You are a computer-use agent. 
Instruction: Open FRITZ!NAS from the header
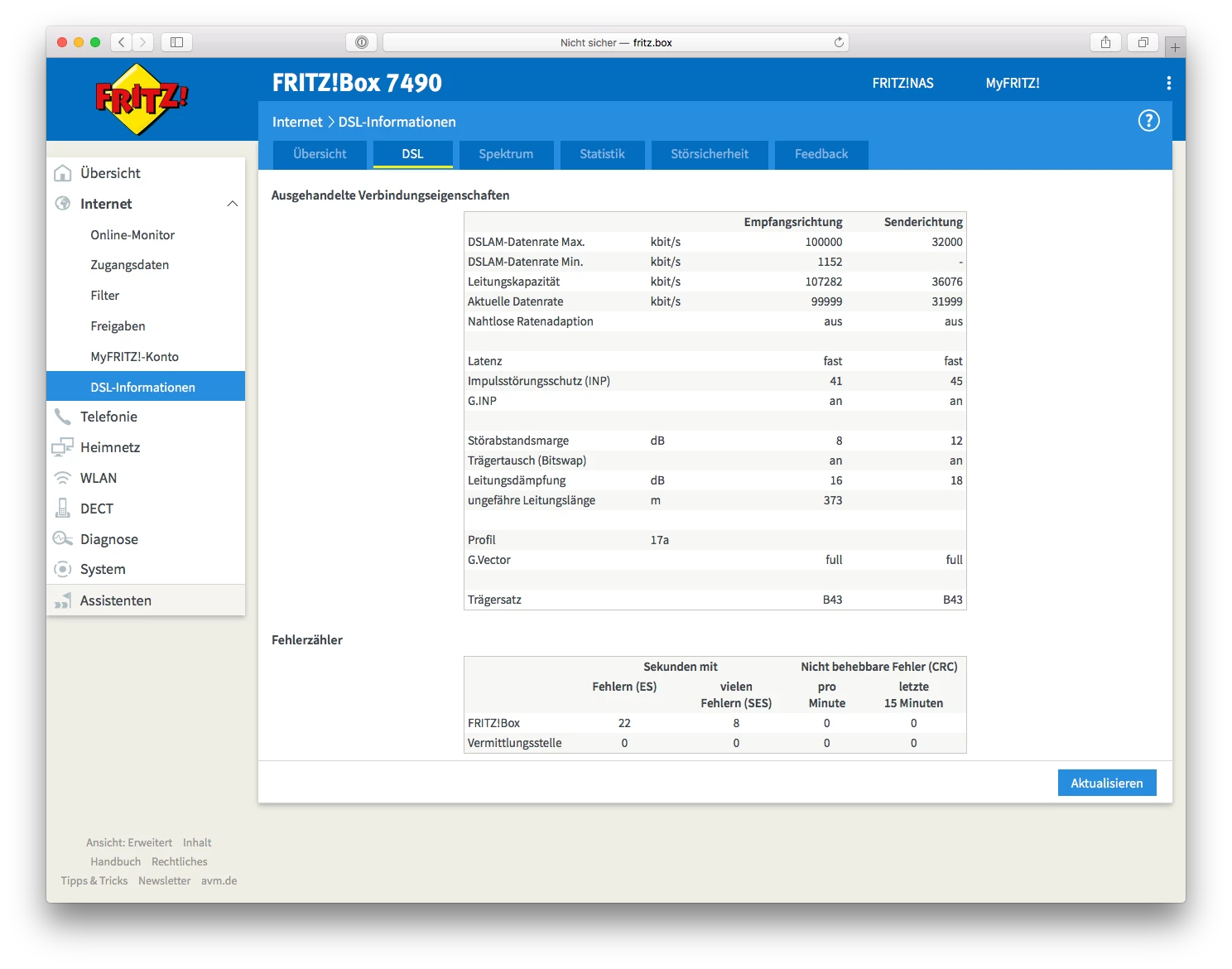(902, 83)
